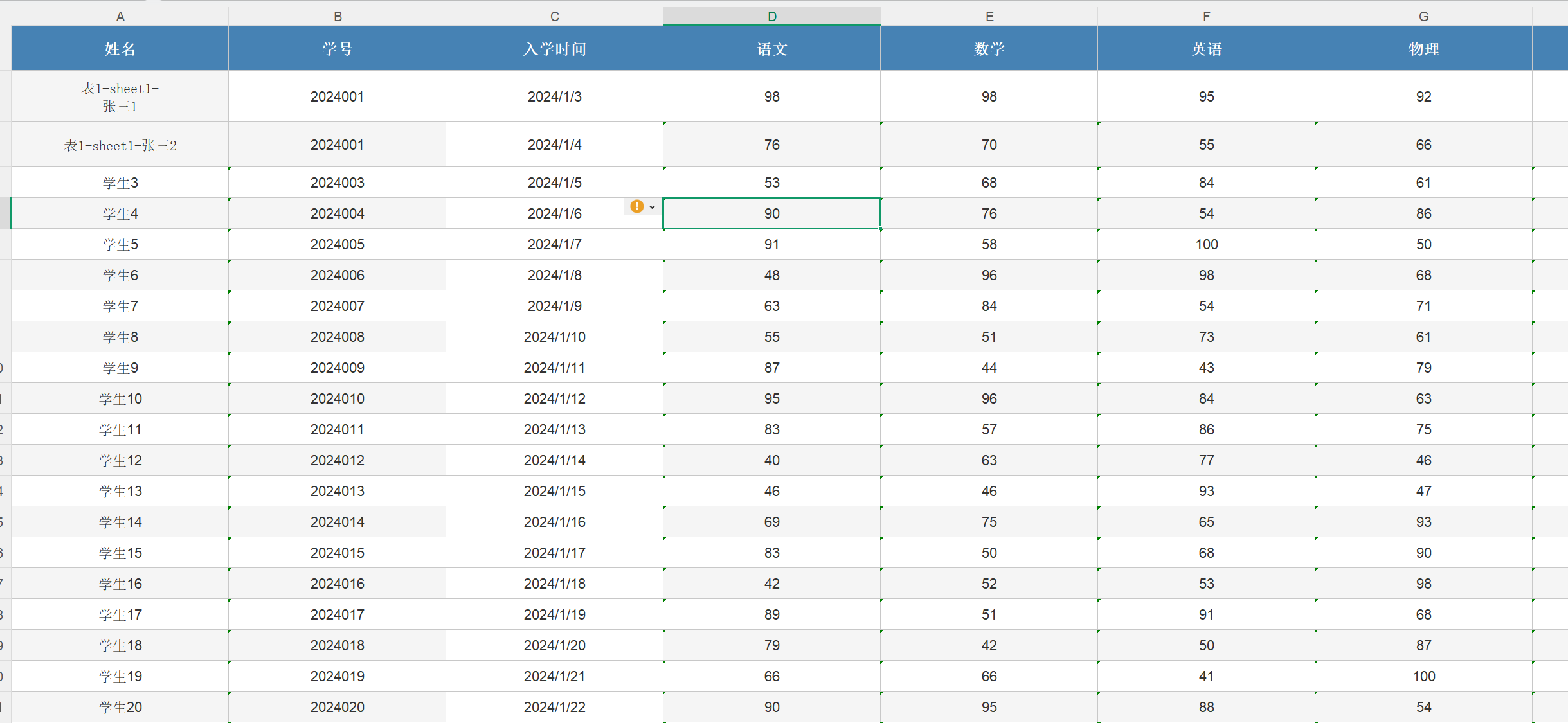Click 学生19 物理 score of 100
The image size is (1568, 723).
1423,676
